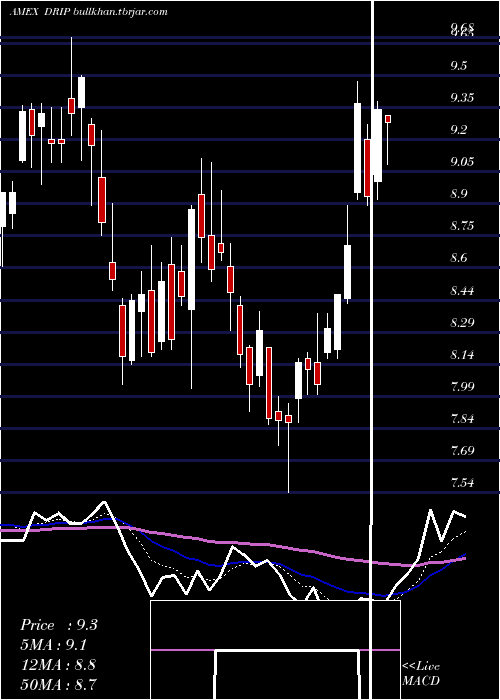The width and height of the screenshot is (500, 700).
Task: Click the 50MA : 8.7 readout
Action: point(58,684)
